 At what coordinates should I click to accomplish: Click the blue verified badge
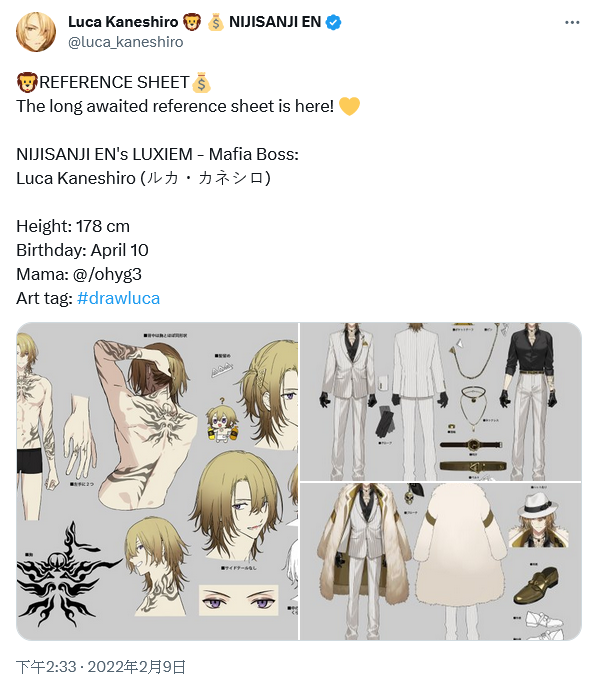333,22
